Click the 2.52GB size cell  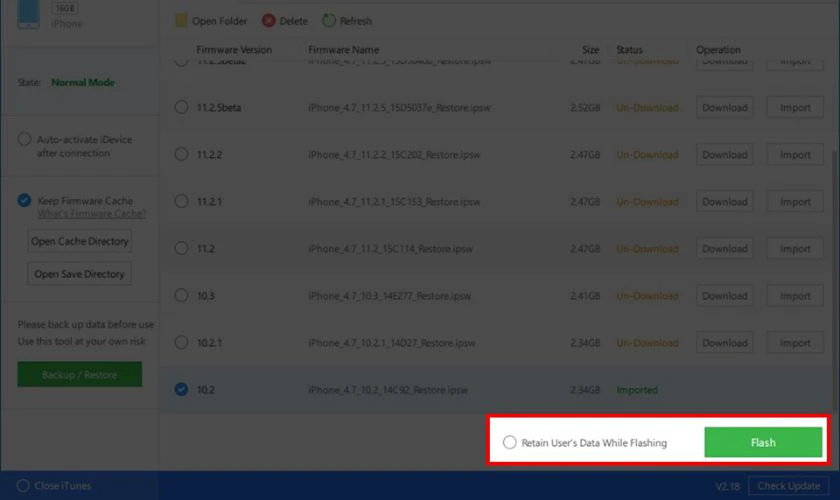point(585,107)
